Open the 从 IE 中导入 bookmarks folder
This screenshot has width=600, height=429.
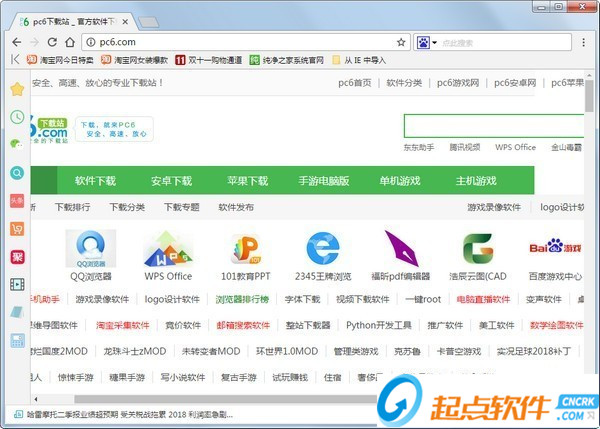pos(359,60)
